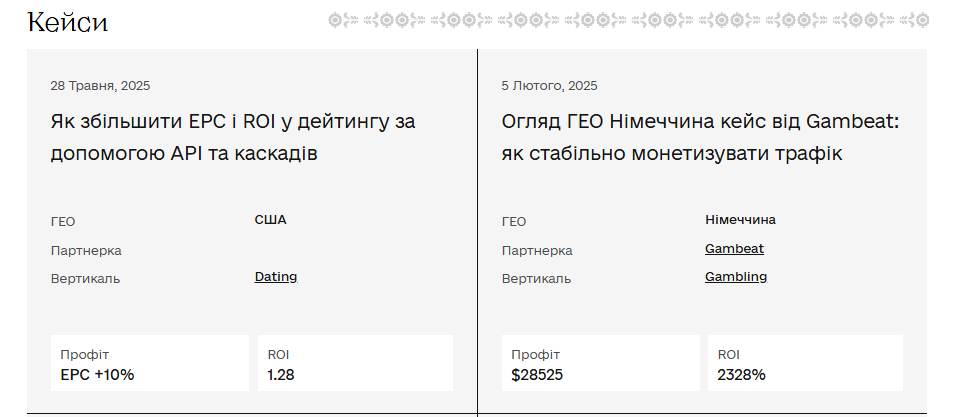Click the Вертикаль label in the Gambeat case
The image size is (954, 417).
tap(536, 279)
